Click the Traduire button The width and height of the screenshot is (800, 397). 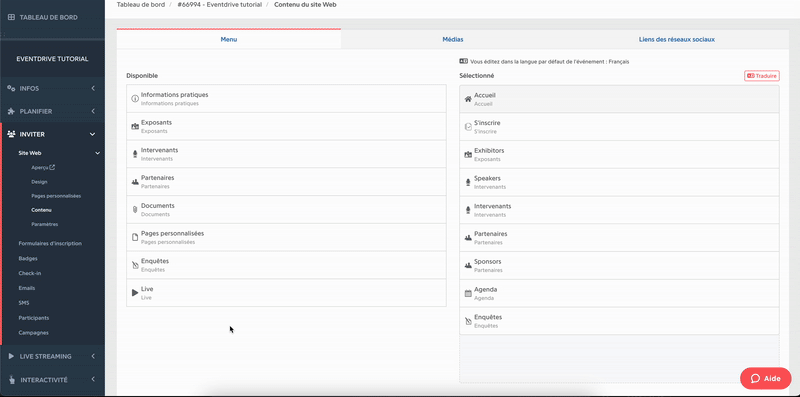click(762, 76)
